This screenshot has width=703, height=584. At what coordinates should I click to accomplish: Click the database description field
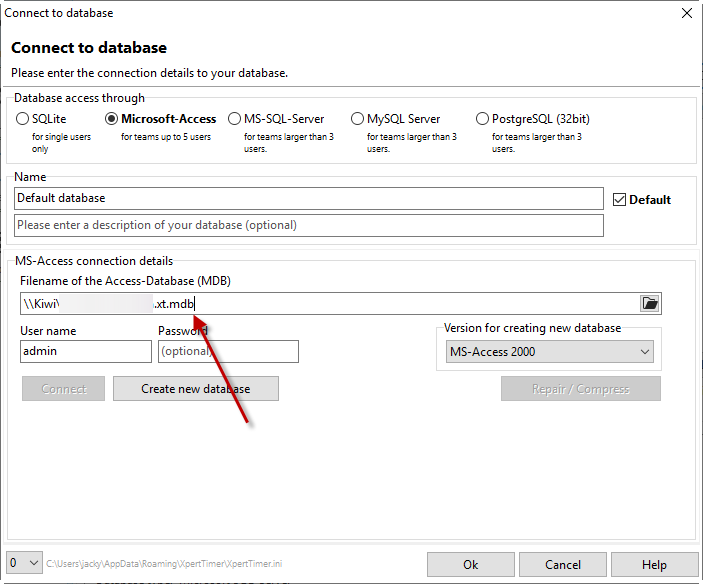tap(308, 225)
